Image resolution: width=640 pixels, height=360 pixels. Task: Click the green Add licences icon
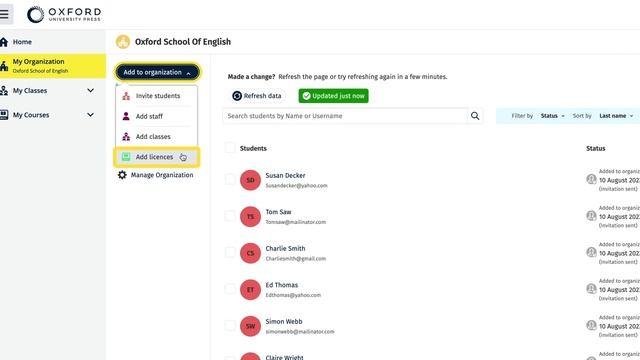pos(126,157)
